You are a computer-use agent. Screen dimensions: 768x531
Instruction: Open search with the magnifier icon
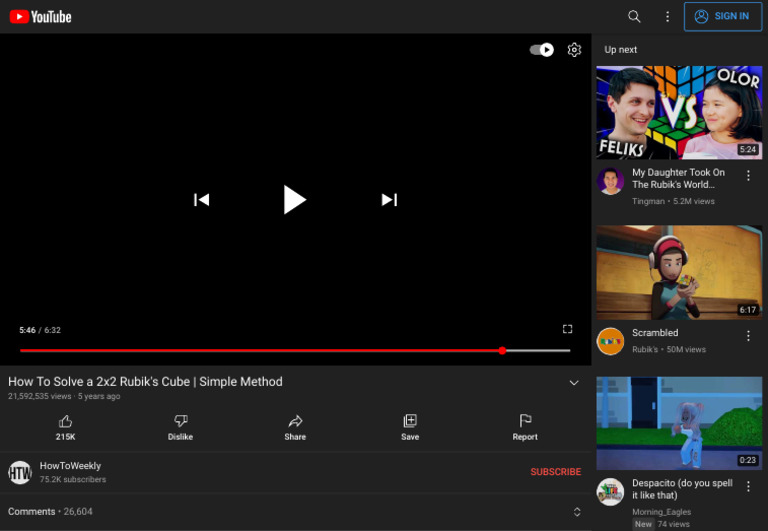pyautogui.click(x=634, y=17)
